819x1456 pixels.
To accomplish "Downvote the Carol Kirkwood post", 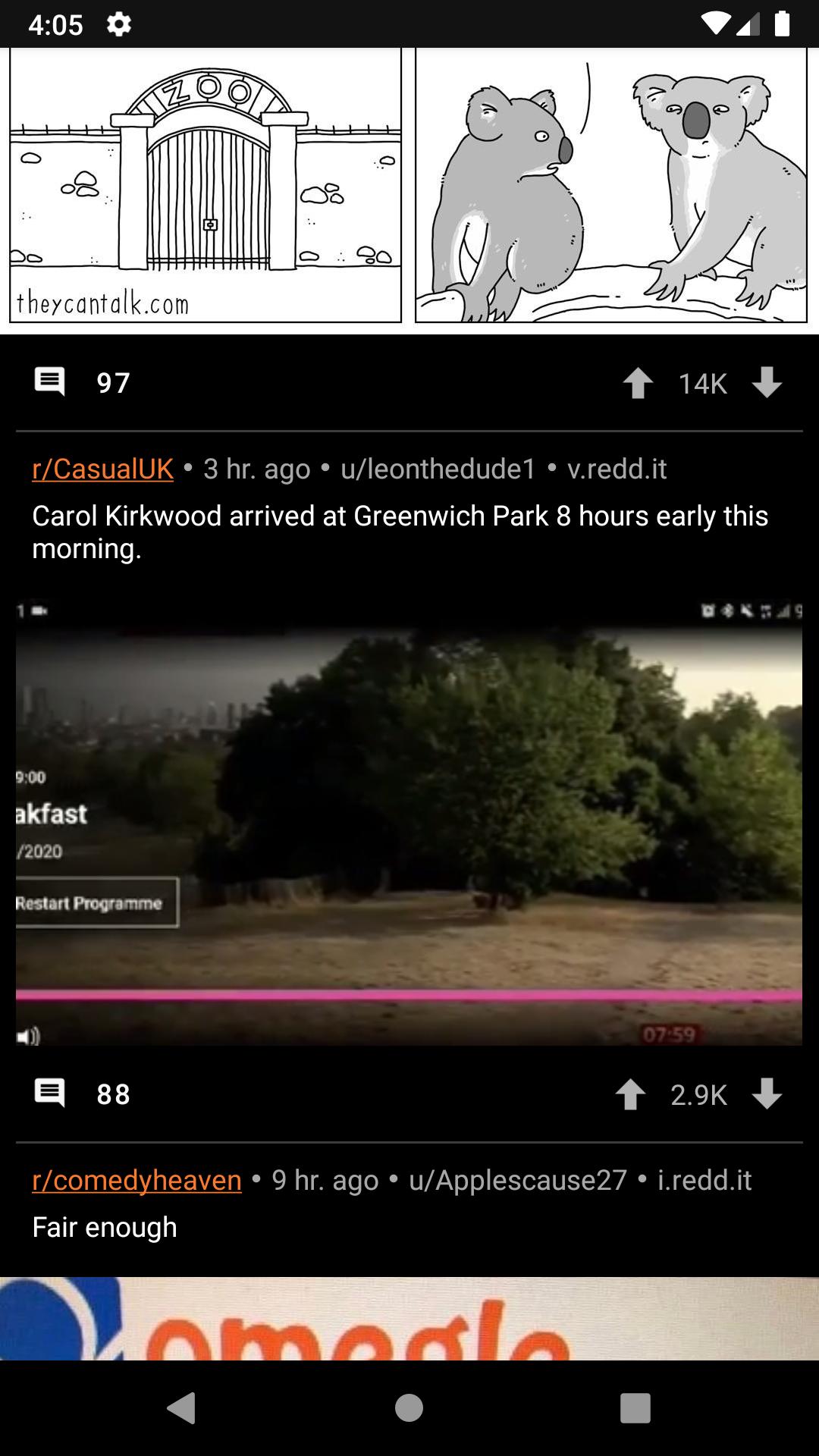I will click(767, 1094).
